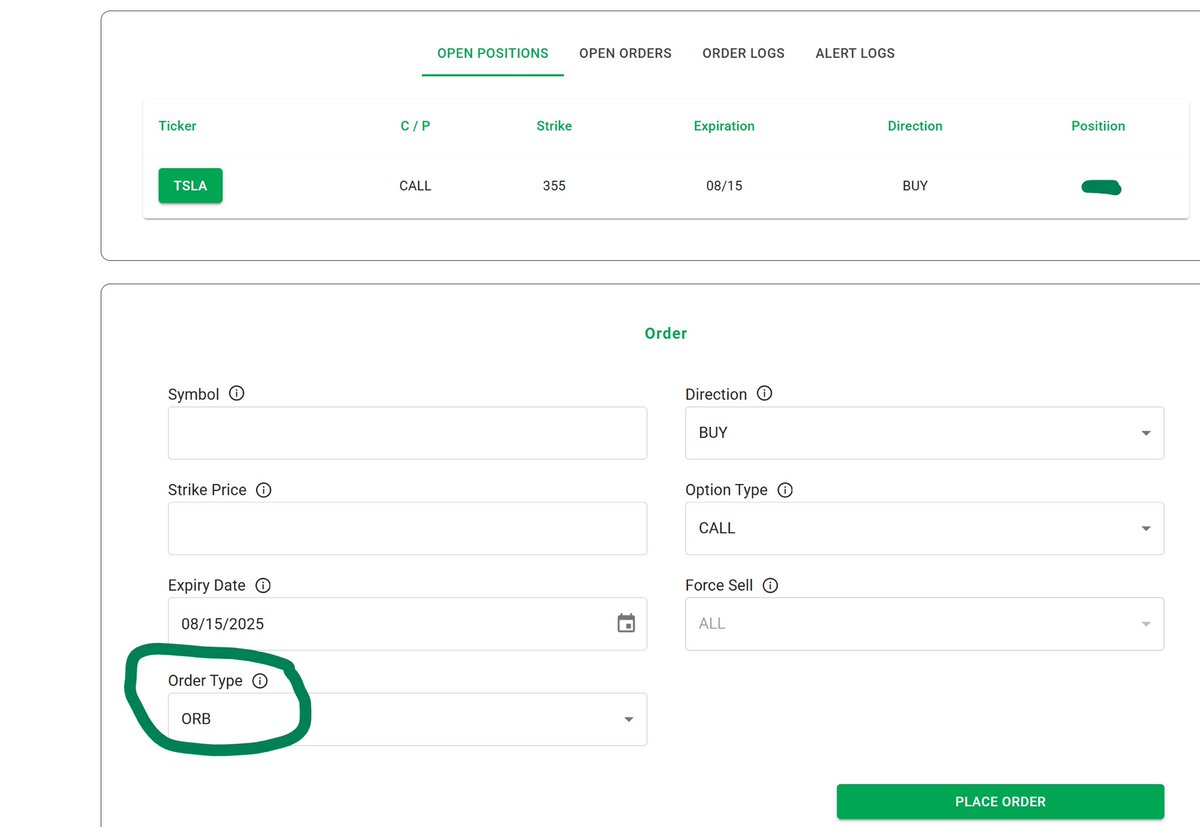Image resolution: width=1200 pixels, height=827 pixels.
Task: Open the Force Sell dropdown showing ALL
Action: (924, 624)
